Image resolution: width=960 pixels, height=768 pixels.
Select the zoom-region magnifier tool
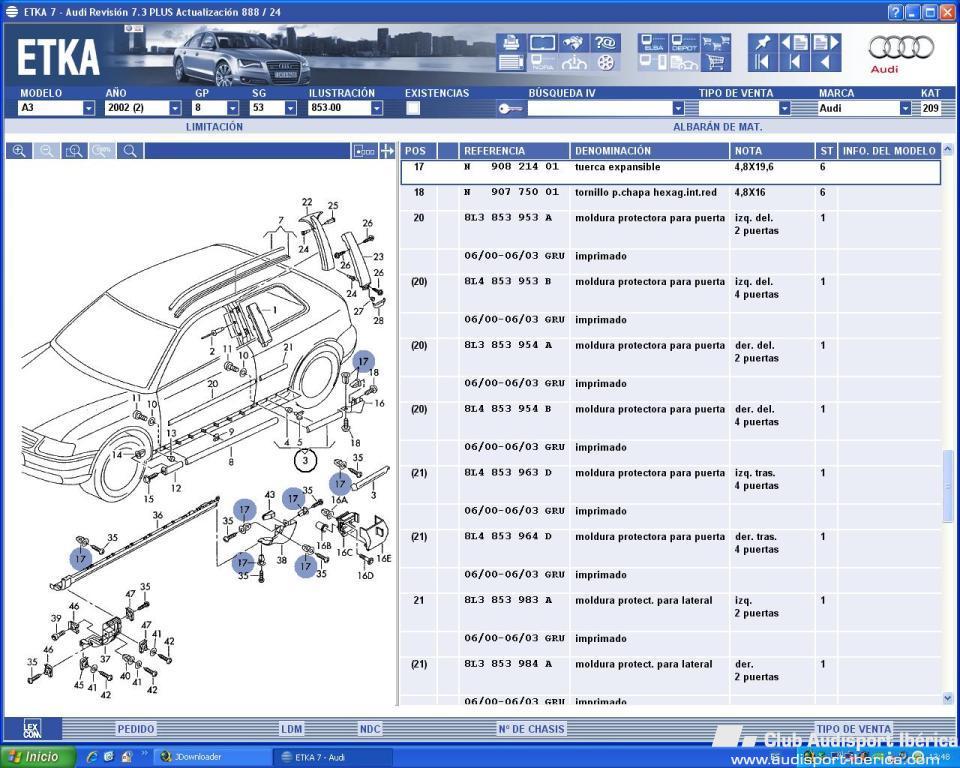(74, 151)
